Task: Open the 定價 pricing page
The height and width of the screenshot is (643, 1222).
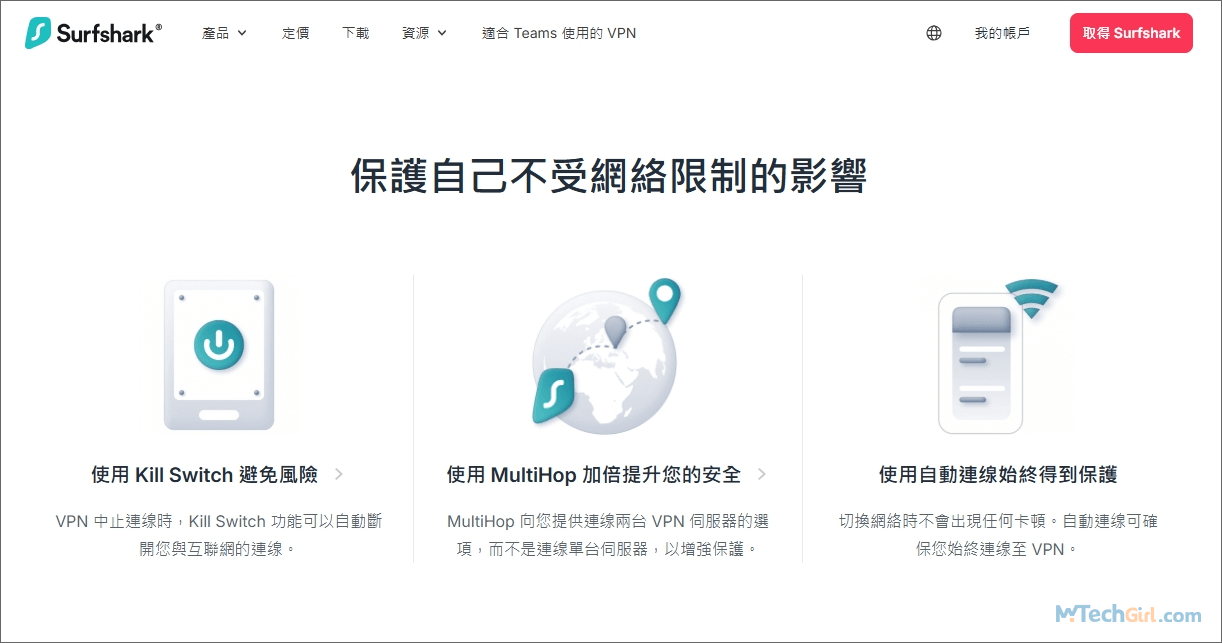Action: click(x=296, y=33)
